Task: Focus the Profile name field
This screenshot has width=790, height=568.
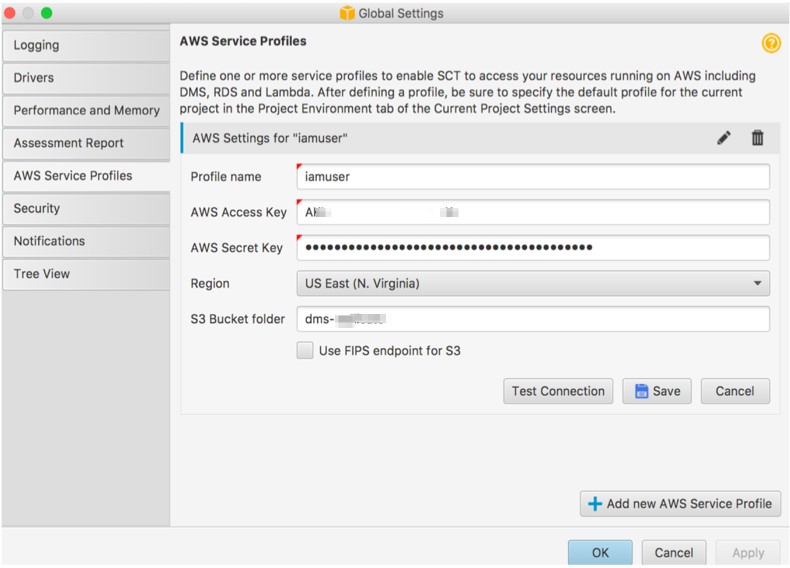Action: 533,176
